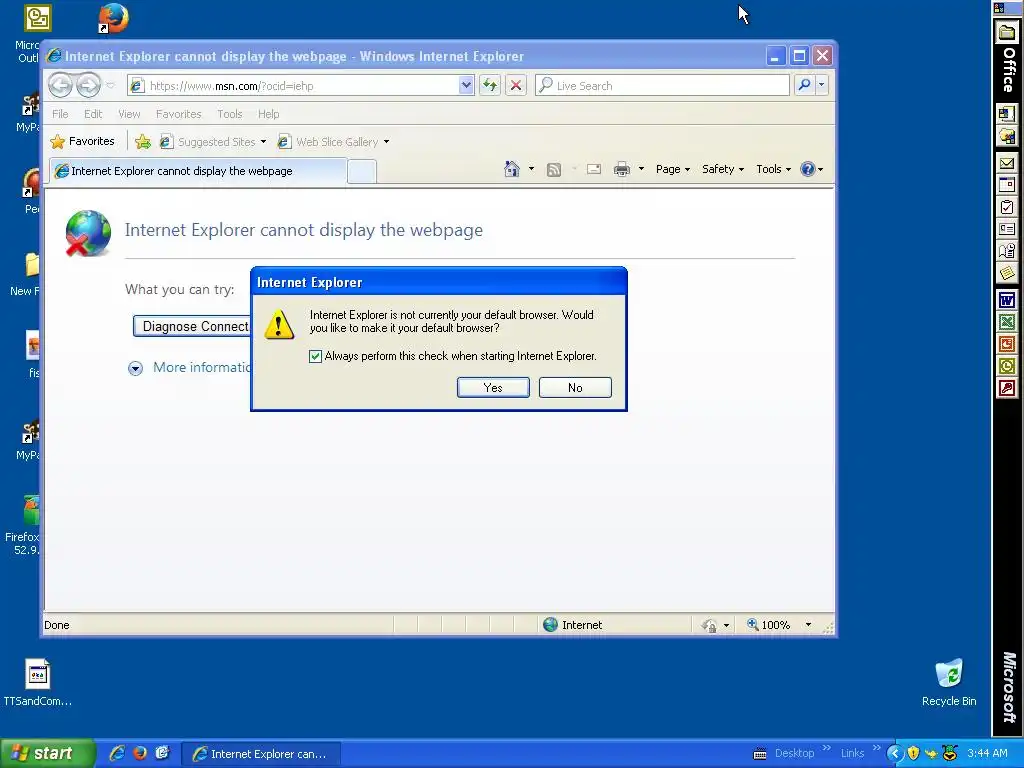This screenshot has height=768, width=1024.
Task: Select 'Internet Explorer cannot display the webpage' tab
Action: pyautogui.click(x=198, y=171)
